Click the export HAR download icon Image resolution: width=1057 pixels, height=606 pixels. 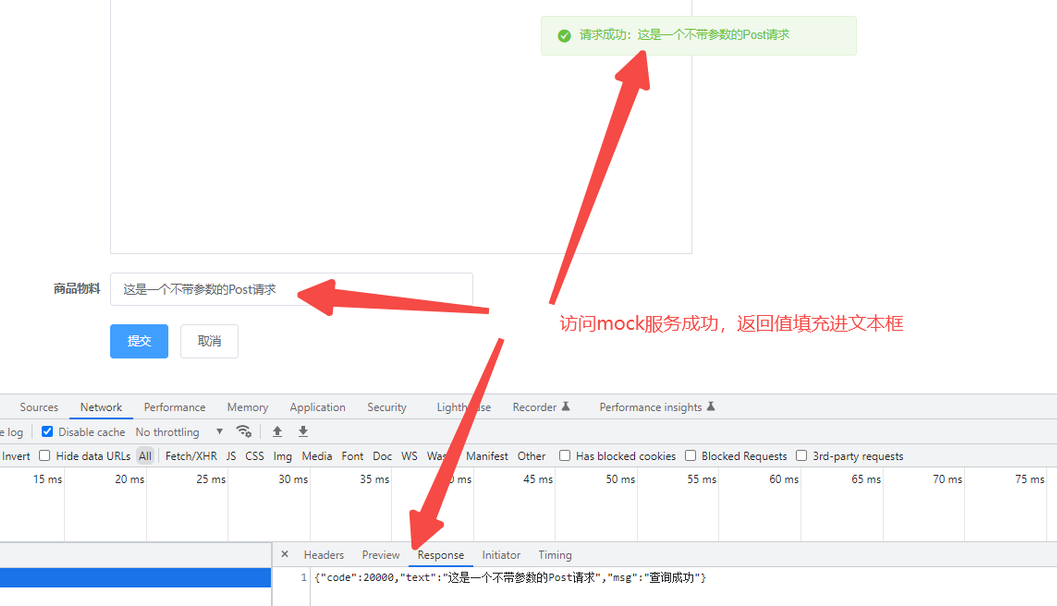pos(303,431)
